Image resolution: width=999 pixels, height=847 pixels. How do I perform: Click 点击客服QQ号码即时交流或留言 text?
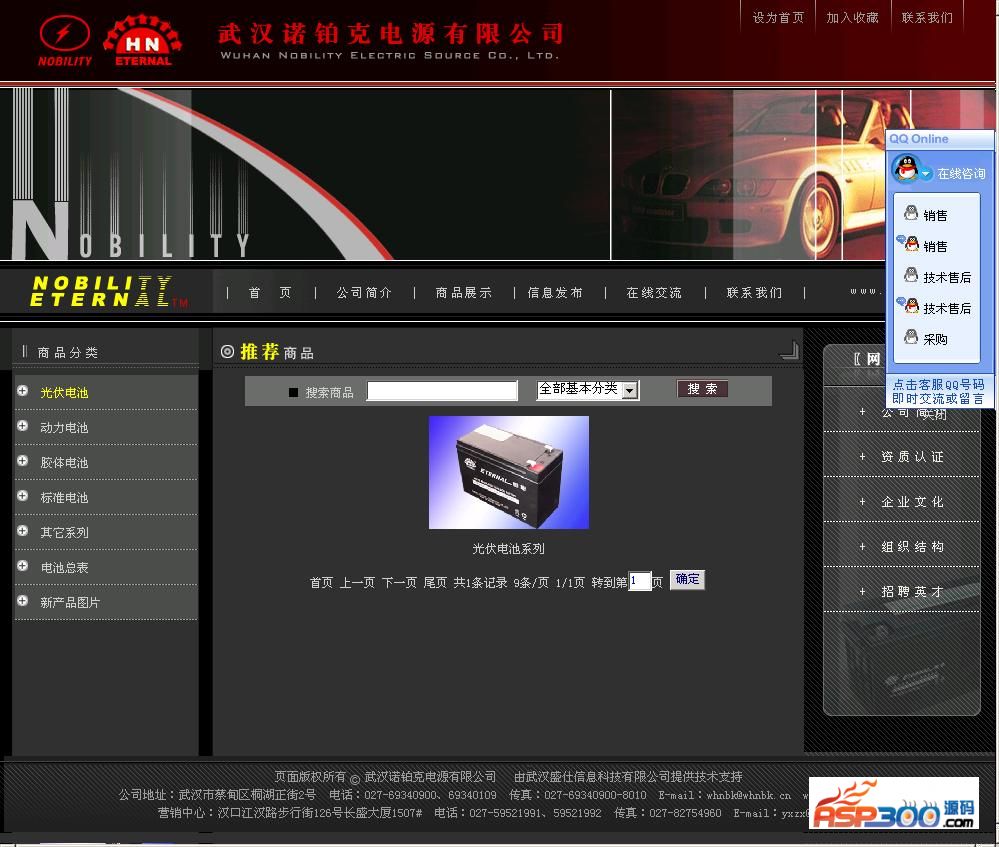938,392
